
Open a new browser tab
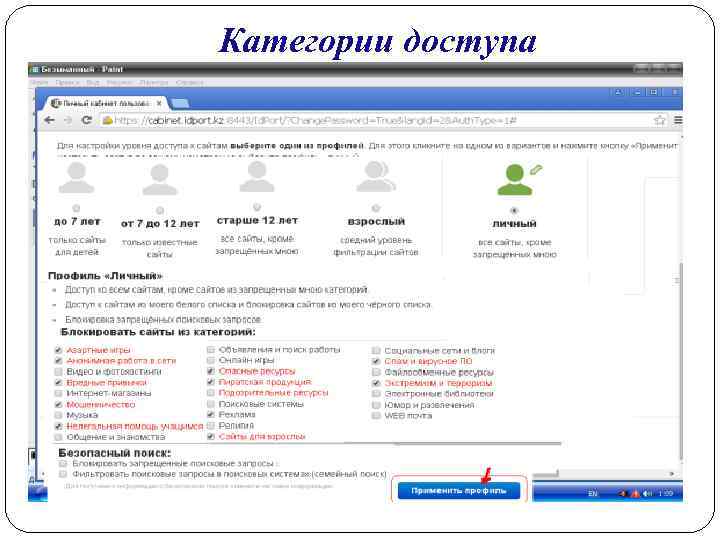click(x=180, y=103)
